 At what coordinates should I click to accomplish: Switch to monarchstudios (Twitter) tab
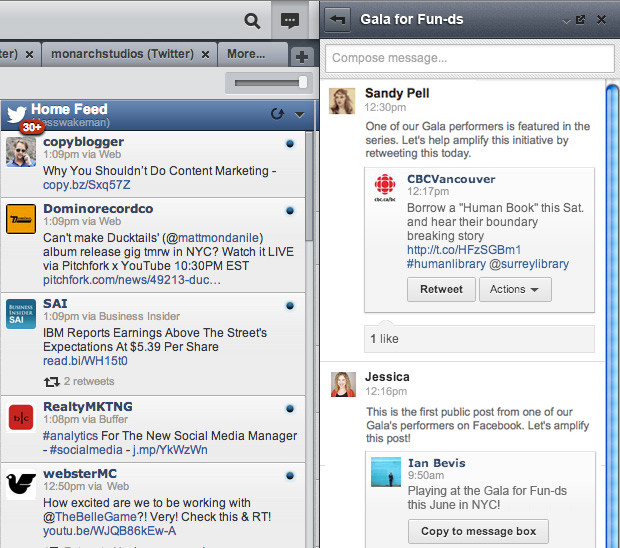(x=122, y=54)
